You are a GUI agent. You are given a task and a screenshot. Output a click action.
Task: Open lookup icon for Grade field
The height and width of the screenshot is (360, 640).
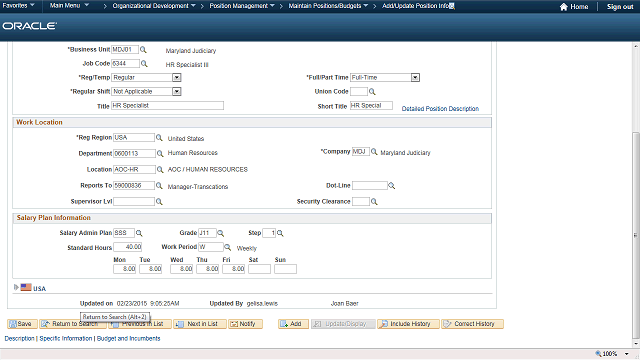(x=220, y=233)
